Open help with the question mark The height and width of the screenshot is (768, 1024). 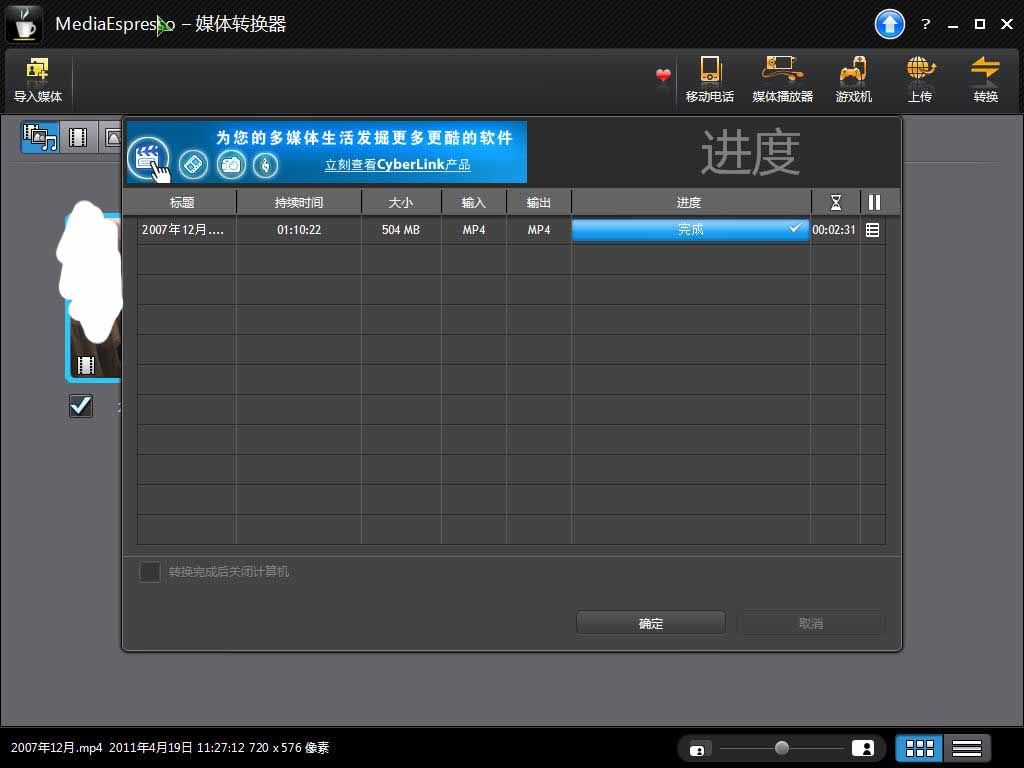coord(925,24)
